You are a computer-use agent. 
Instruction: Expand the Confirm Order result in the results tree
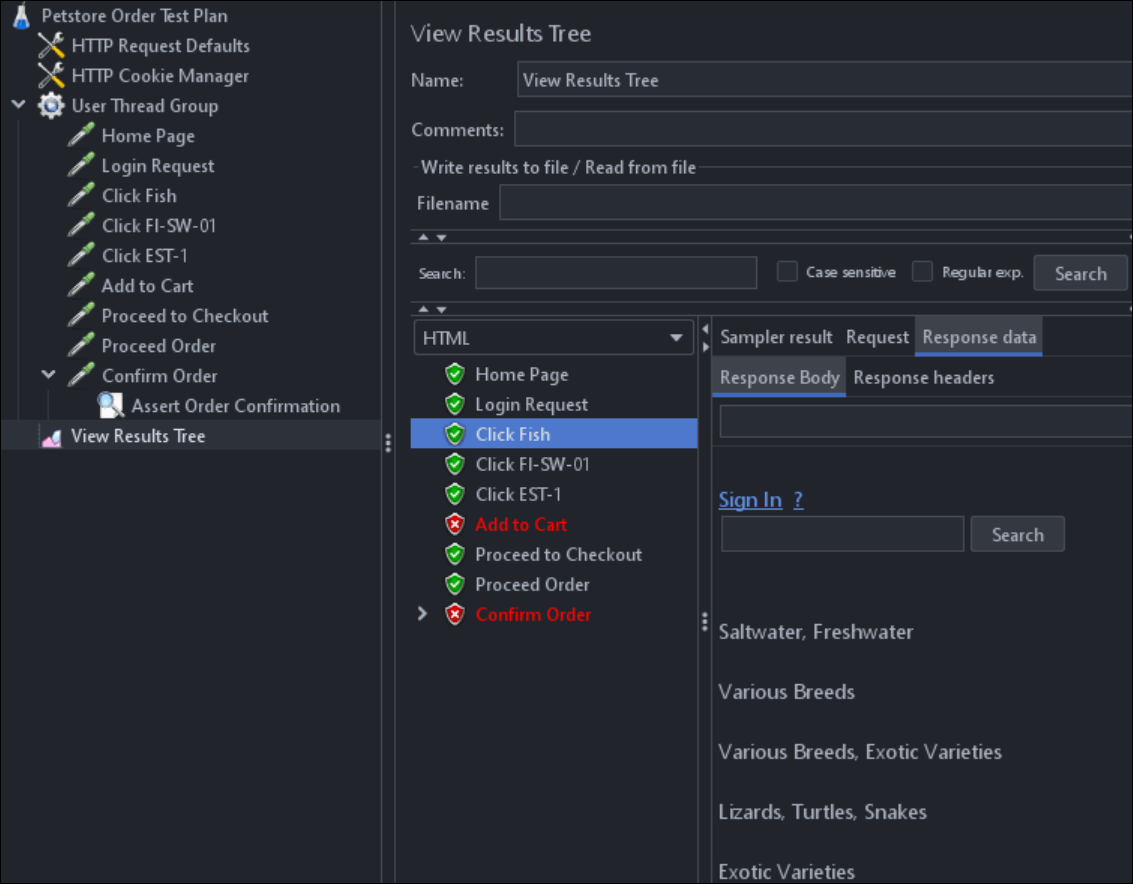point(422,614)
